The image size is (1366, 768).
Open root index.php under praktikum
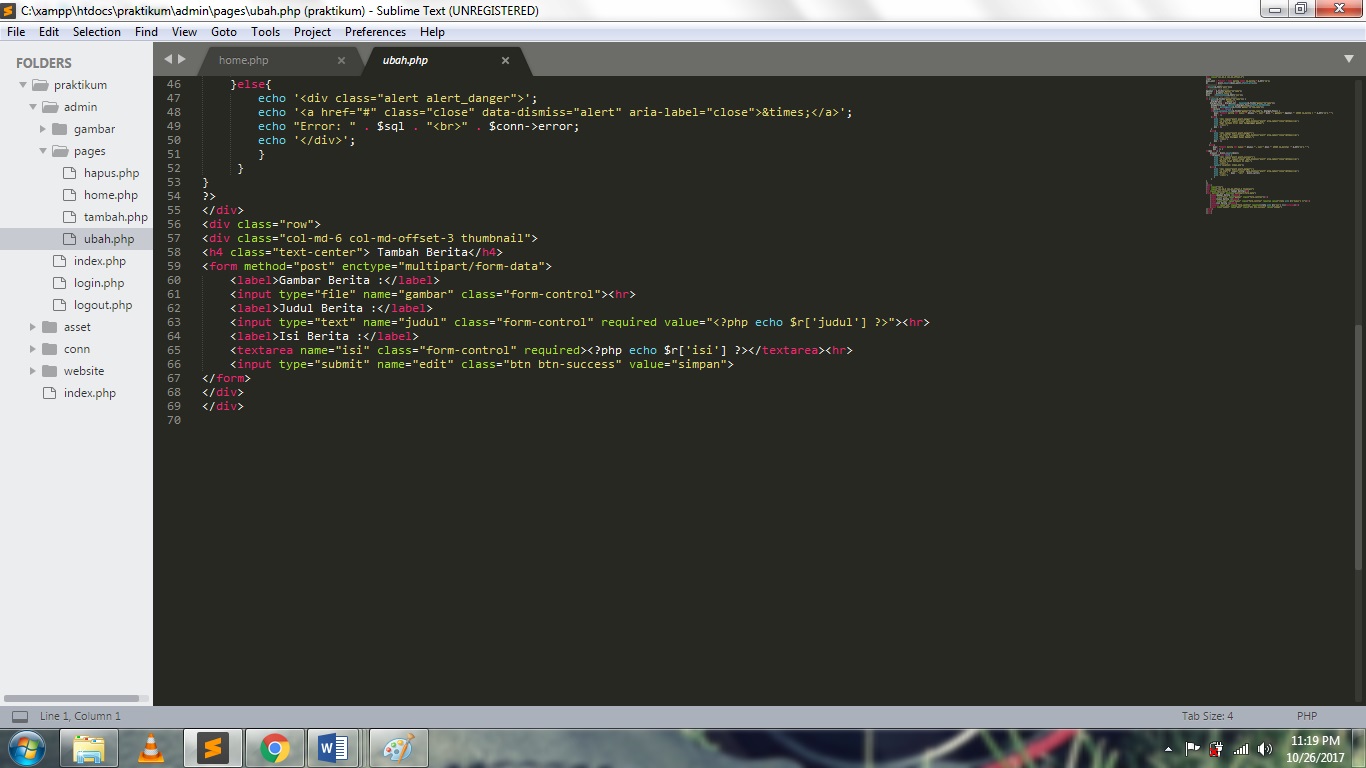click(x=90, y=393)
